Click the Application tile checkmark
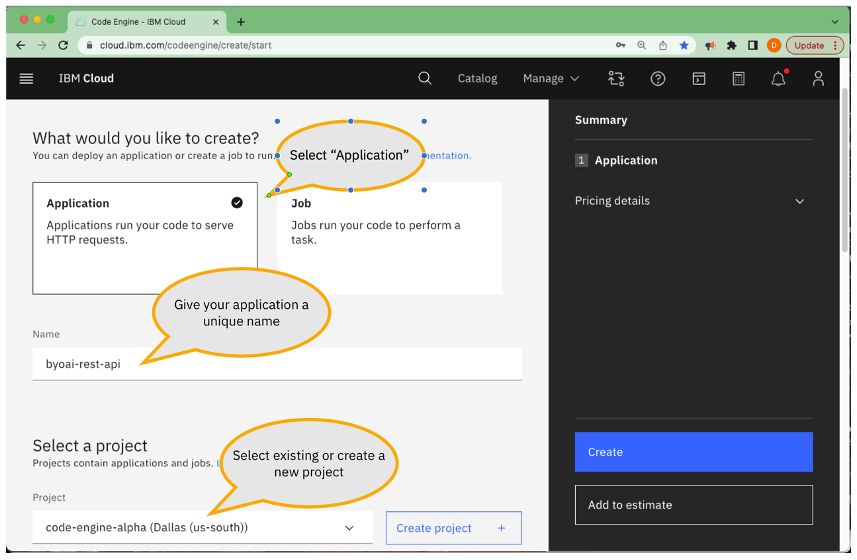 237,203
